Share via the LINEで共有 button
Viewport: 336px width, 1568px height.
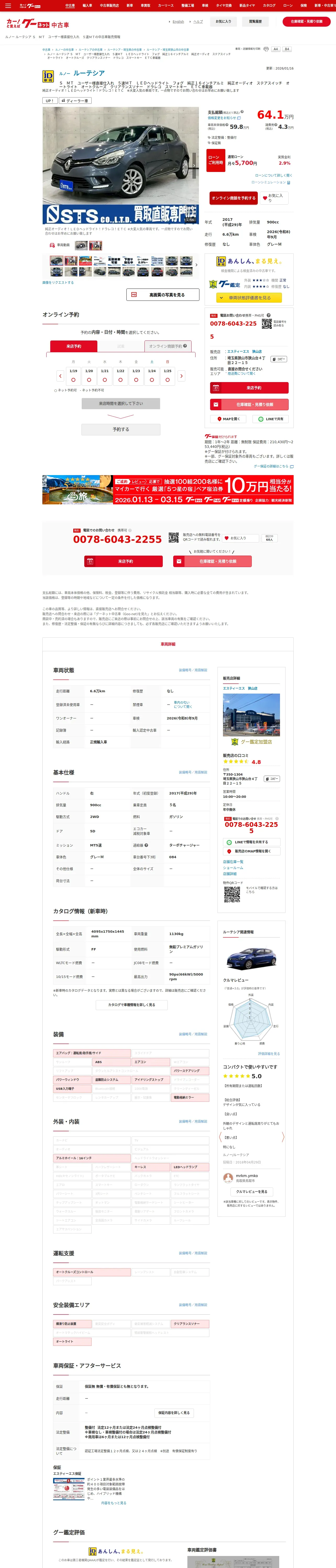[x=271, y=419]
